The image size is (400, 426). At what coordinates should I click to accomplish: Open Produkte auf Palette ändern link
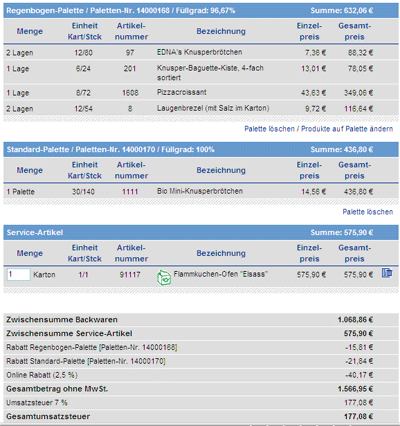point(347,129)
